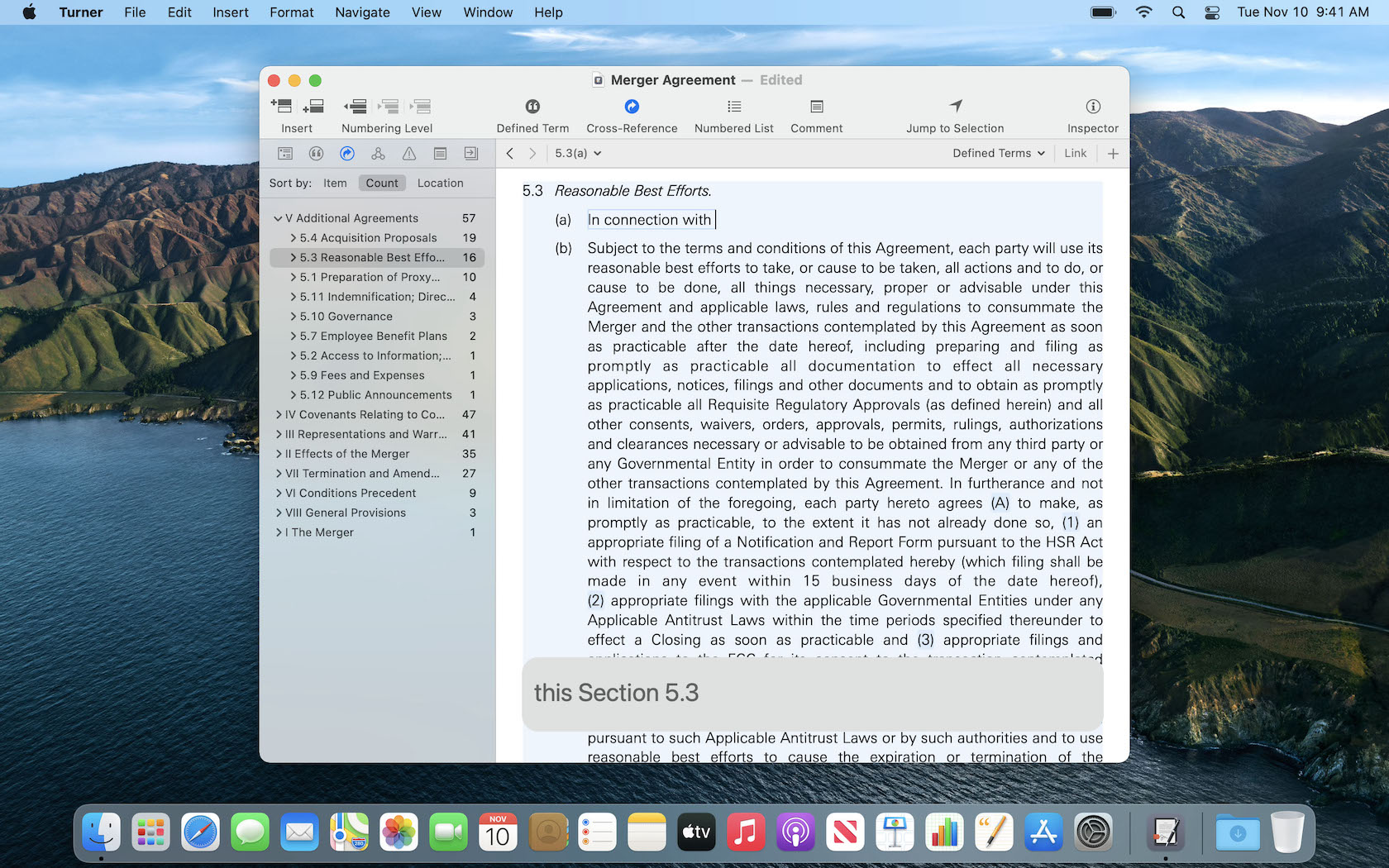This screenshot has width=1389, height=868.
Task: Expand III Representations and Warr... group
Action: pos(279,434)
